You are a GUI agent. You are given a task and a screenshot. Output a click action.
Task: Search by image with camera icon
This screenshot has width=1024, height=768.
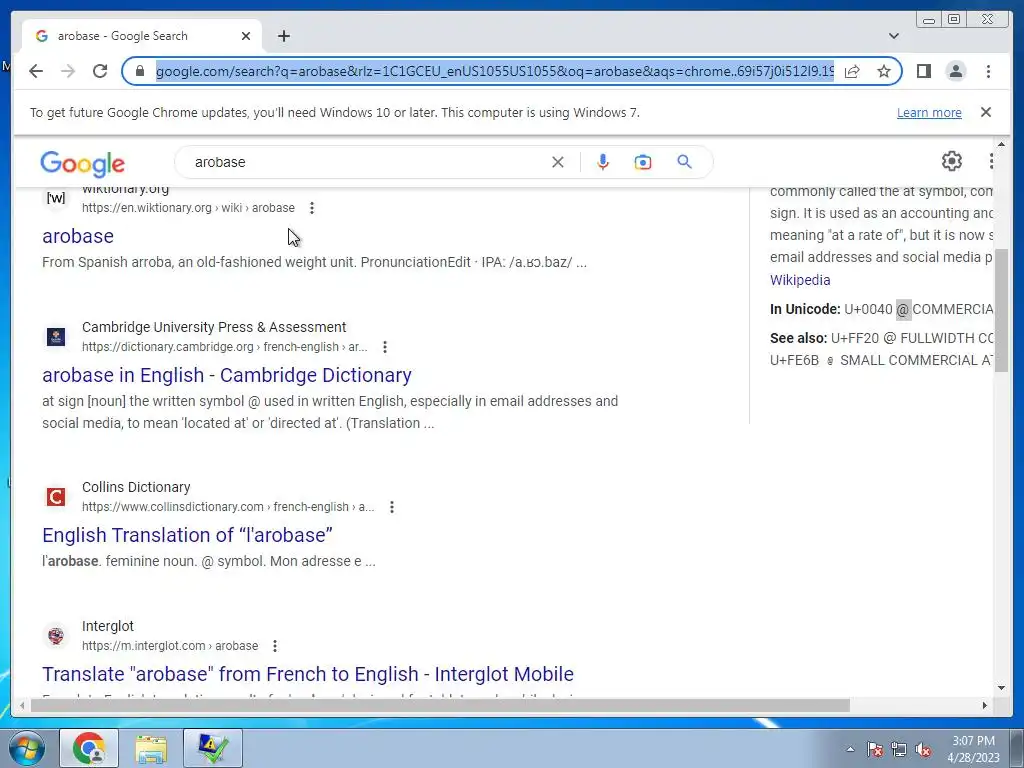(x=643, y=162)
